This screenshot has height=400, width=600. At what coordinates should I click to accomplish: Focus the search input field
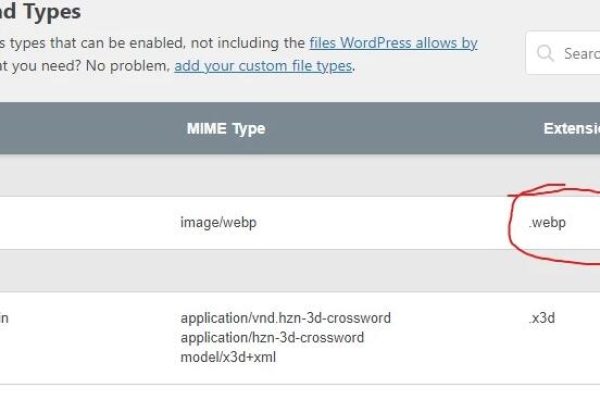580,53
